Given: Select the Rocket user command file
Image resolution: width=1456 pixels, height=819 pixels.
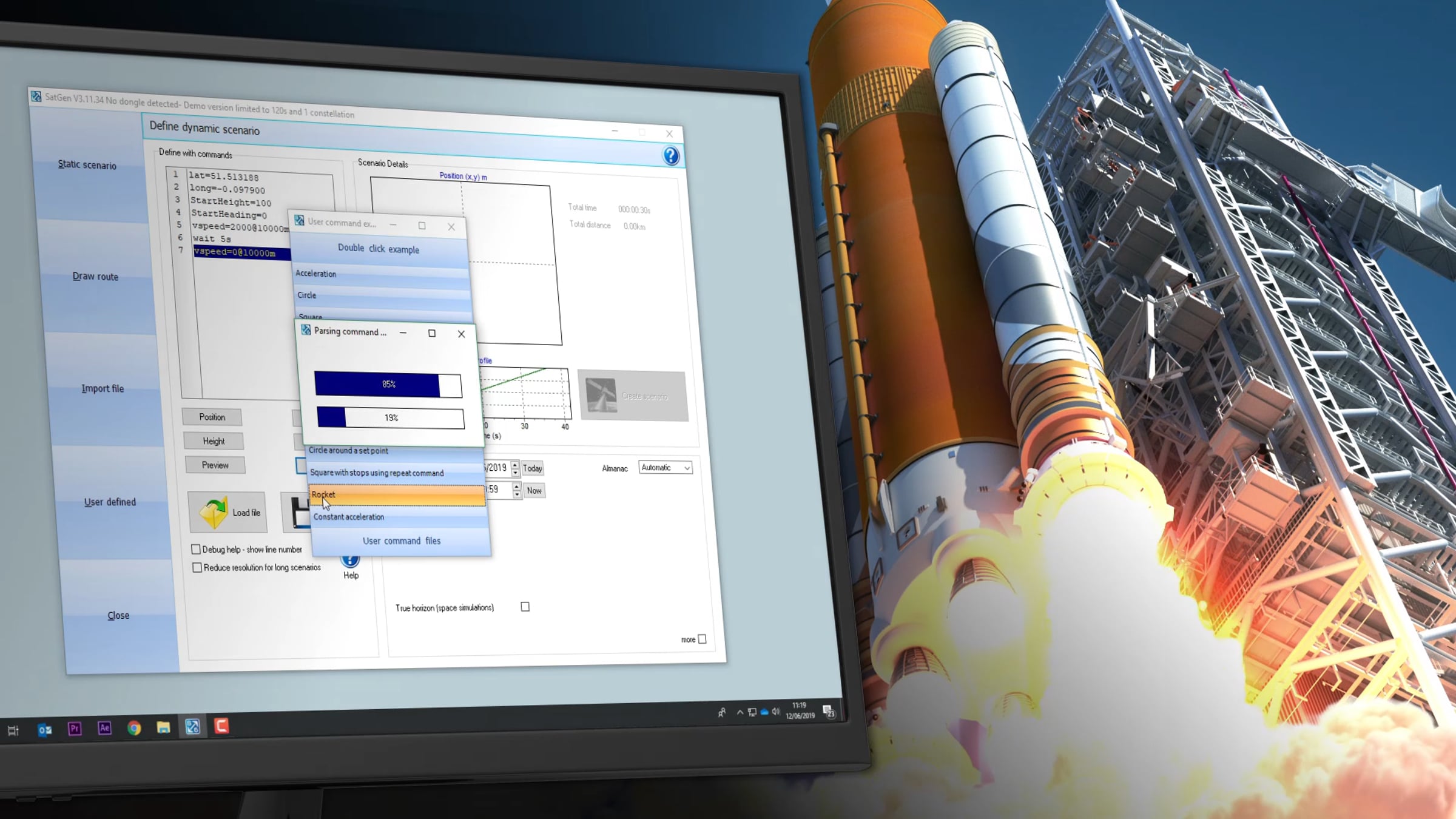Looking at the screenshot, I should [x=397, y=495].
